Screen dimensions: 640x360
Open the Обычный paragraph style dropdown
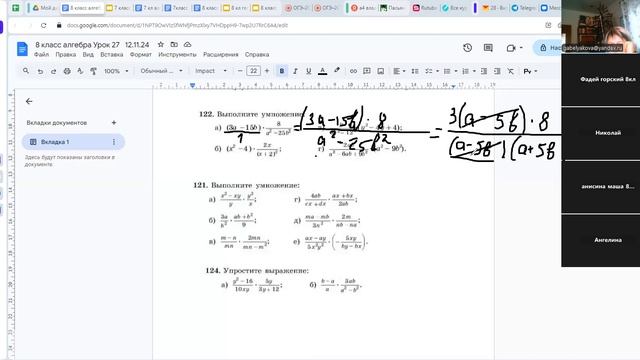tap(162, 71)
